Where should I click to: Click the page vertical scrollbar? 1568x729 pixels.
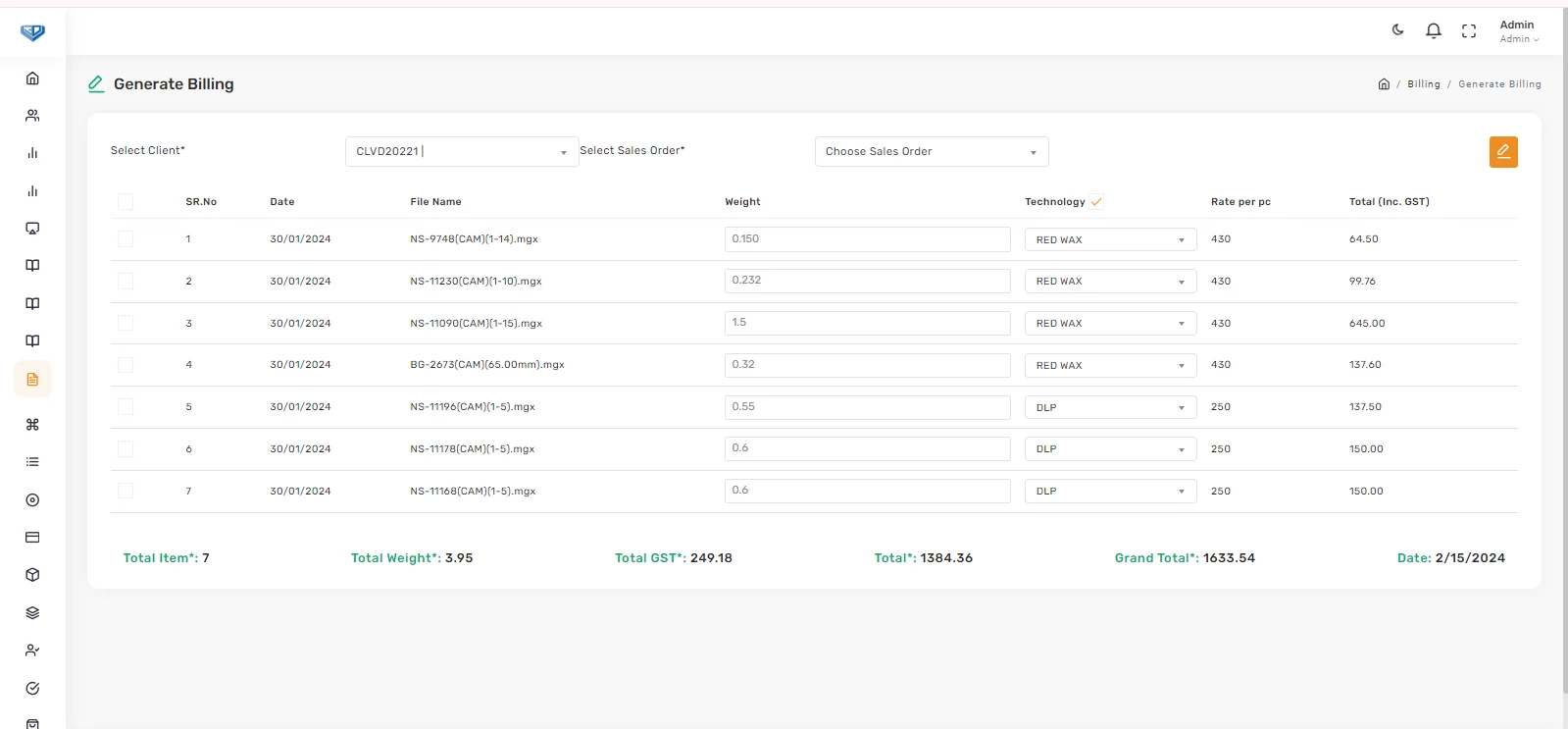click(1563, 343)
